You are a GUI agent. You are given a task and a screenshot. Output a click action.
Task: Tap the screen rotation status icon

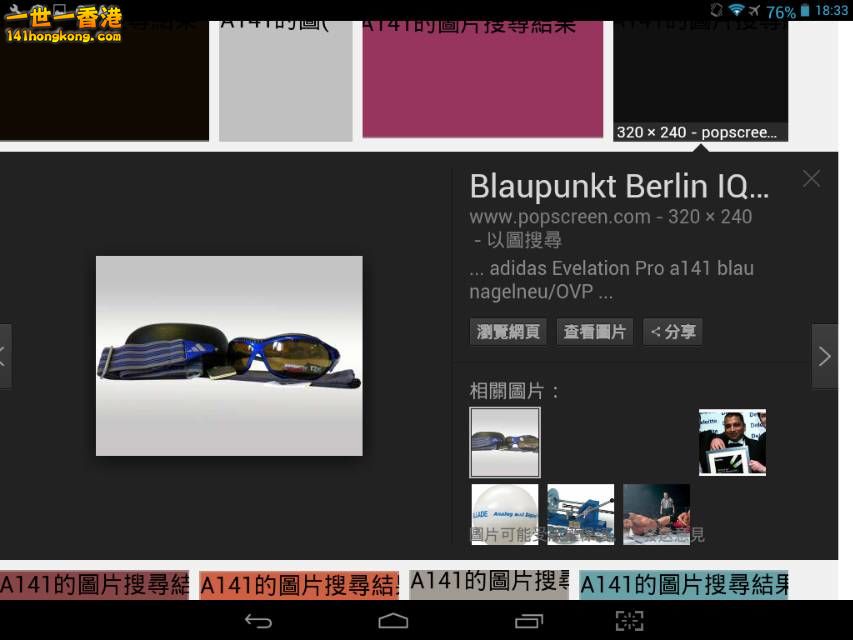coord(716,10)
